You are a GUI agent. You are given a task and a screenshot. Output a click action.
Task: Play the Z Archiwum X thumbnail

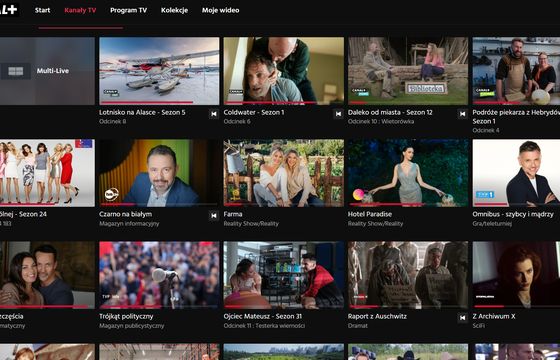(516, 275)
